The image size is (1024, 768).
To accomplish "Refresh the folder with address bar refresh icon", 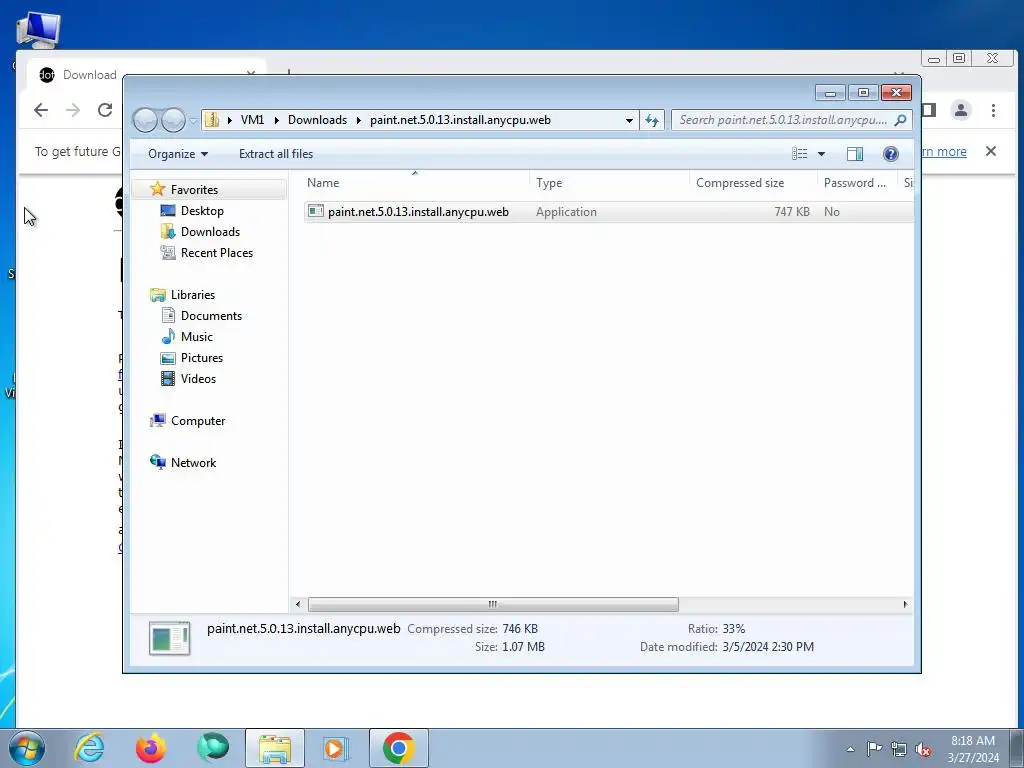I will [x=652, y=120].
